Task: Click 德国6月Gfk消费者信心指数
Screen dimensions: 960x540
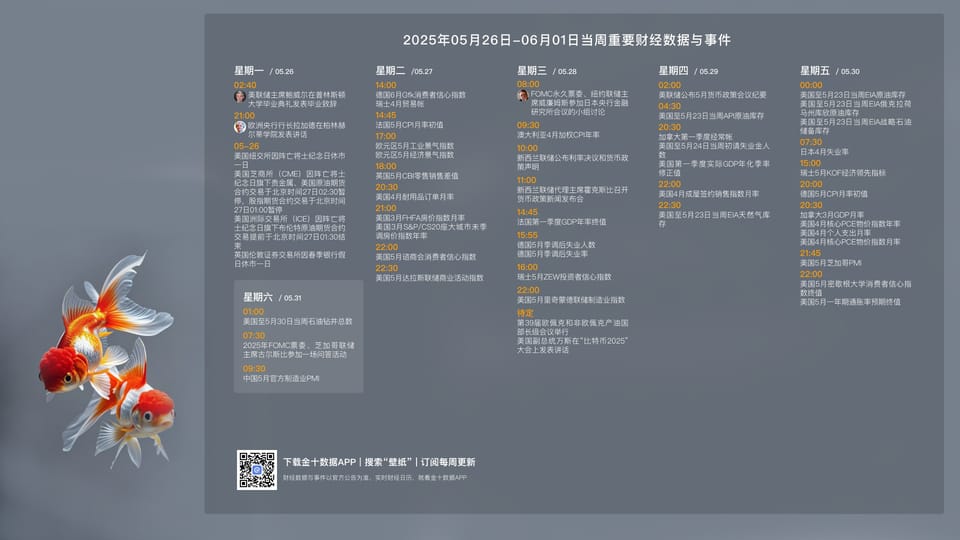Action: point(421,95)
